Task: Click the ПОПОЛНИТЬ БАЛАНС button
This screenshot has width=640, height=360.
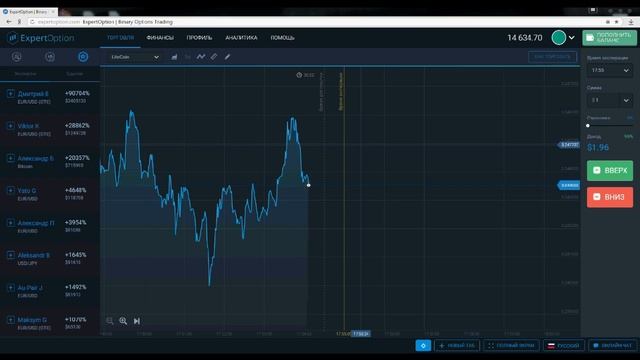Action: click(609, 38)
